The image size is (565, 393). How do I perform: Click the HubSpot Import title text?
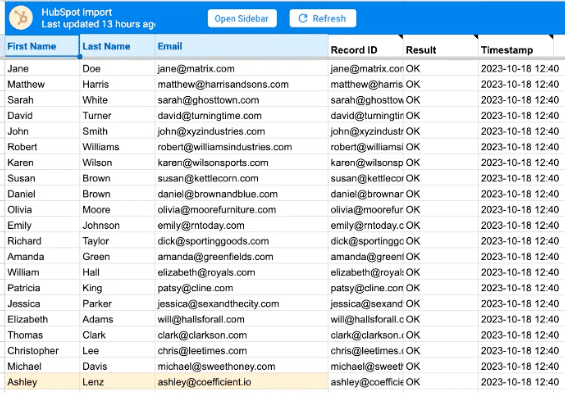(76, 12)
